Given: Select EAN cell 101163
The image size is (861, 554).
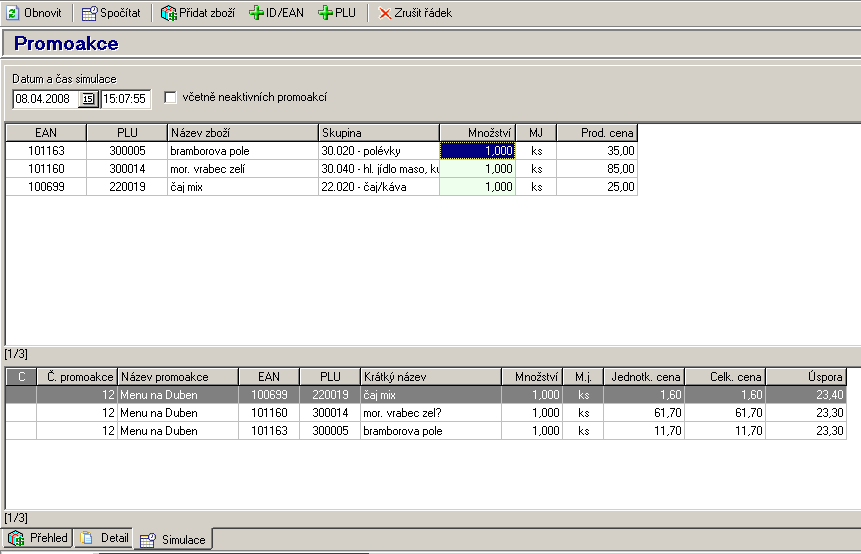Looking at the screenshot, I should (46, 150).
